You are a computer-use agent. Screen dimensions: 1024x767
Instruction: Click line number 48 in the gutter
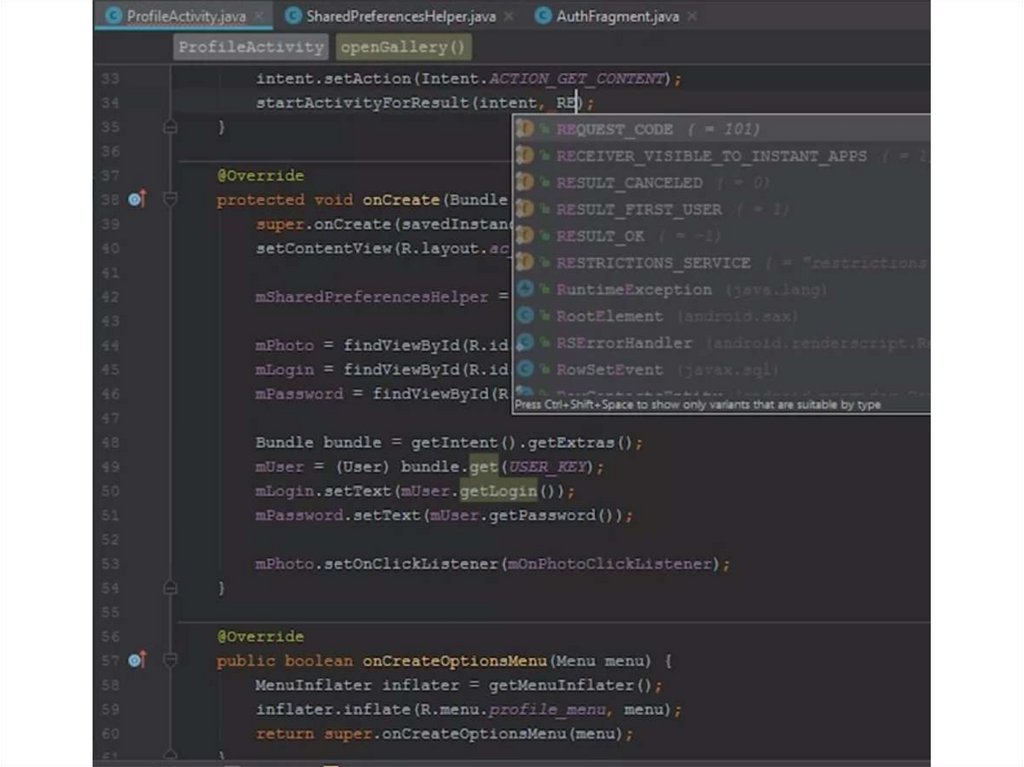(110, 442)
